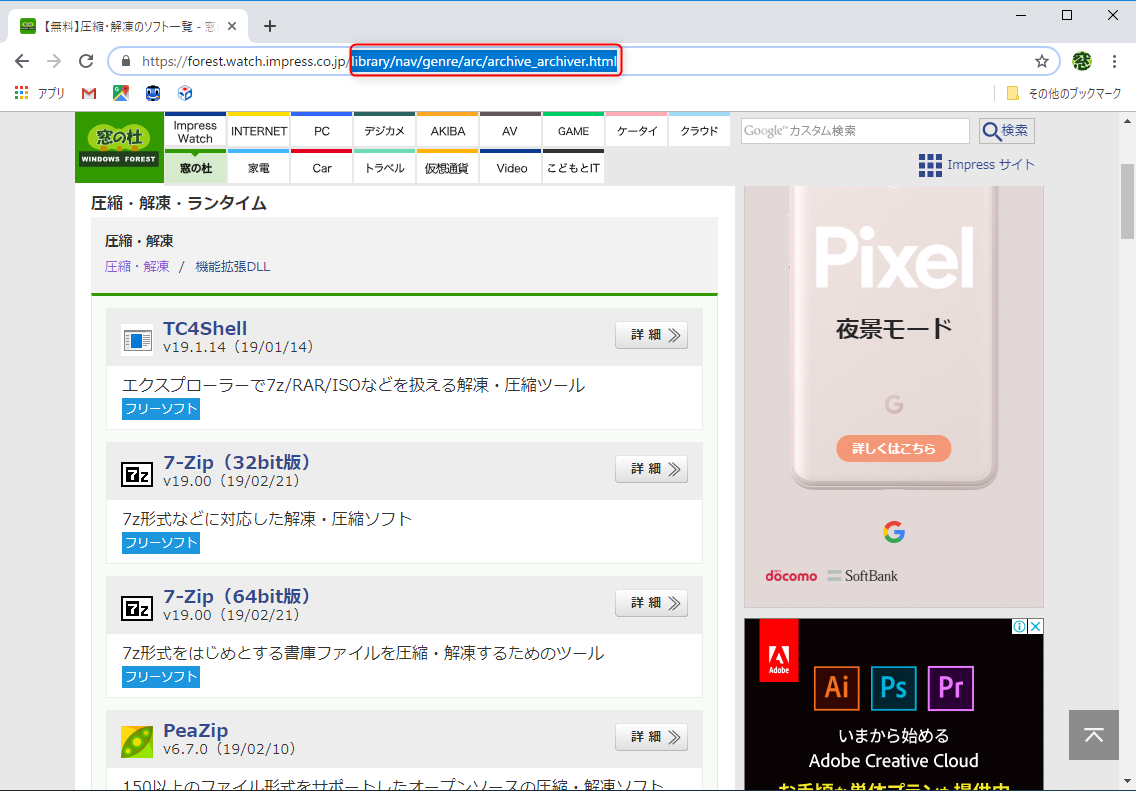This screenshot has height=791, width=1136.
Task: Open the Impress サイト link
Action: [x=990, y=164]
